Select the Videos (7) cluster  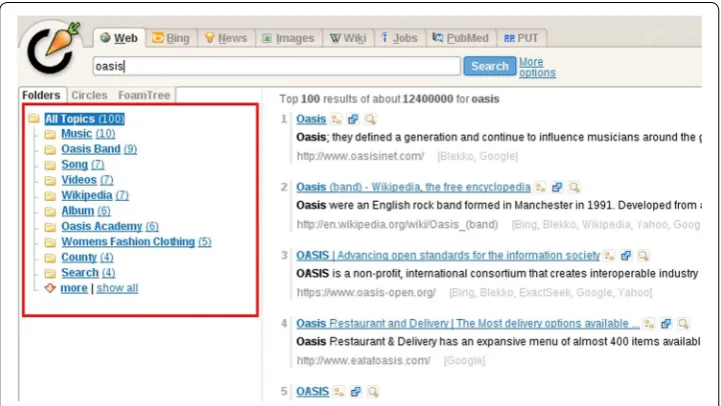(87, 180)
